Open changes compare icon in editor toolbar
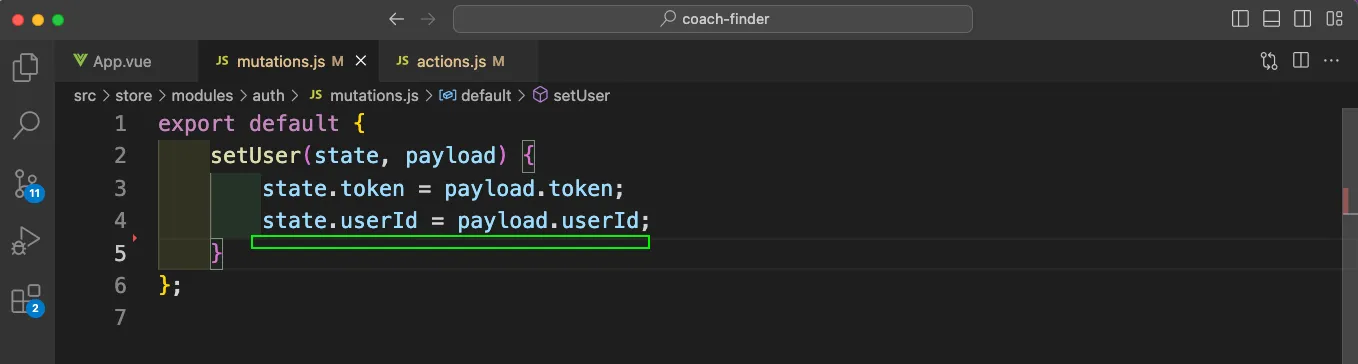The width and height of the screenshot is (1358, 364). pyautogui.click(x=1269, y=61)
